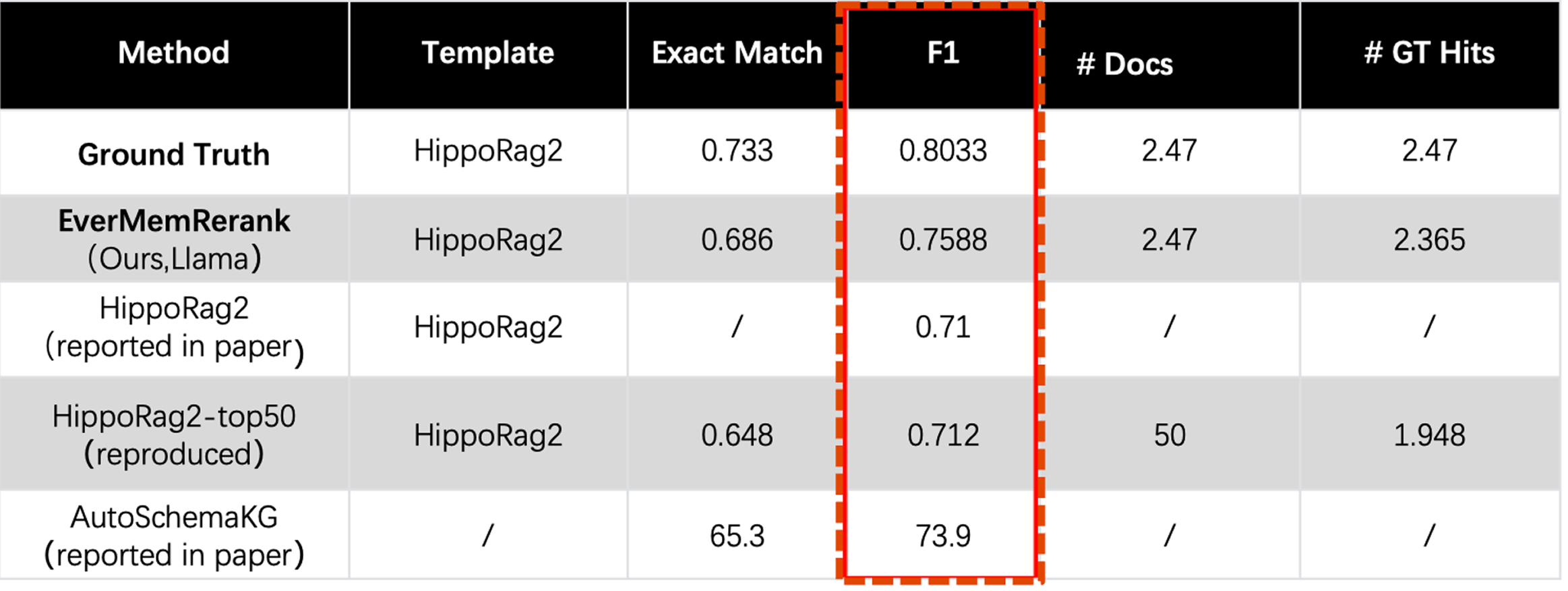This screenshot has height=591, width=1568.
Task: Select the 1.948 GT Hits value
Action: [1429, 435]
